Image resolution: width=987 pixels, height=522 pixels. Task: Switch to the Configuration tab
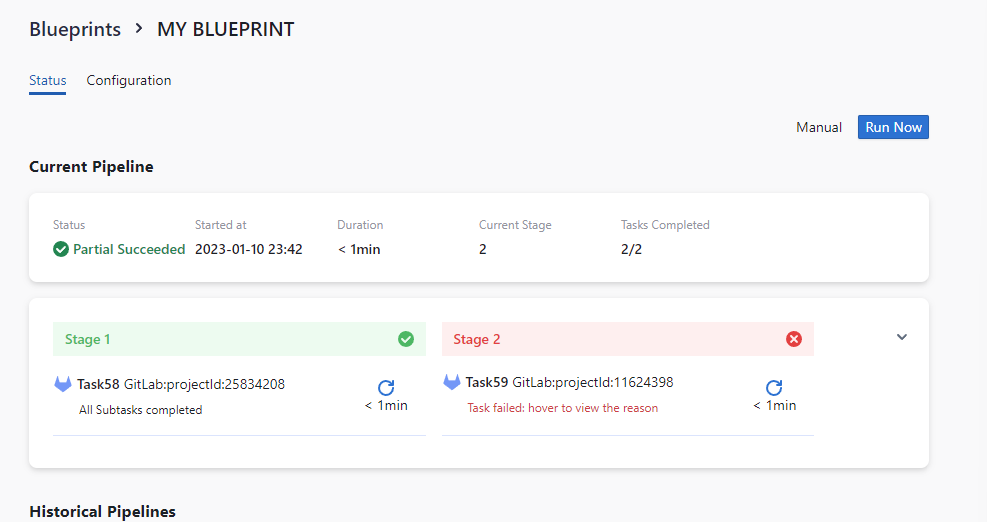coord(128,81)
